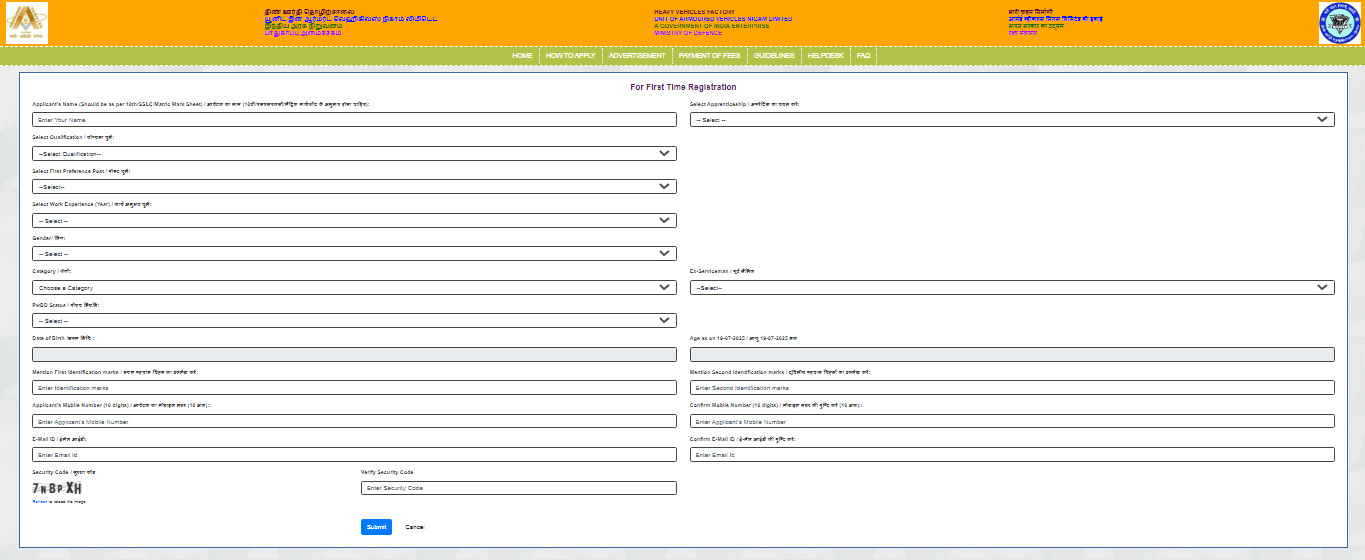Click the Date of Birth field

354,354
